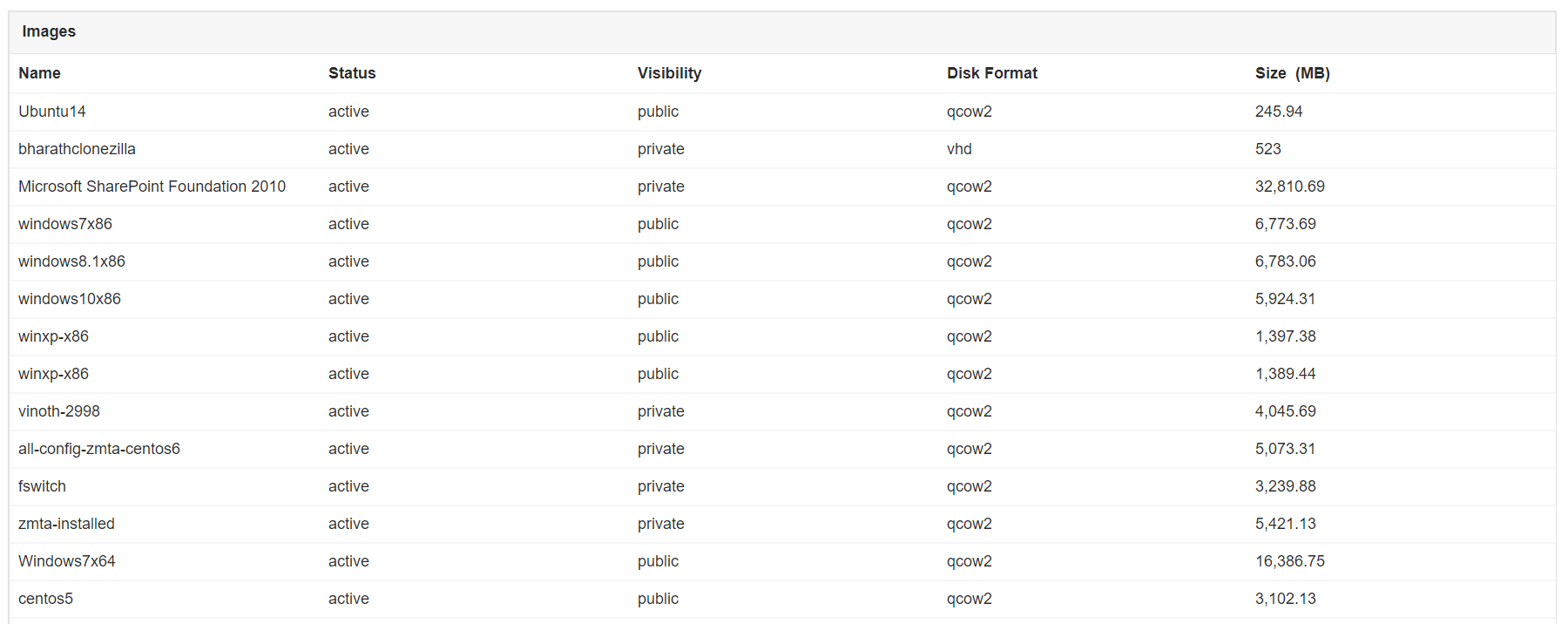Select the bharathclonezilla image name

click(x=77, y=149)
